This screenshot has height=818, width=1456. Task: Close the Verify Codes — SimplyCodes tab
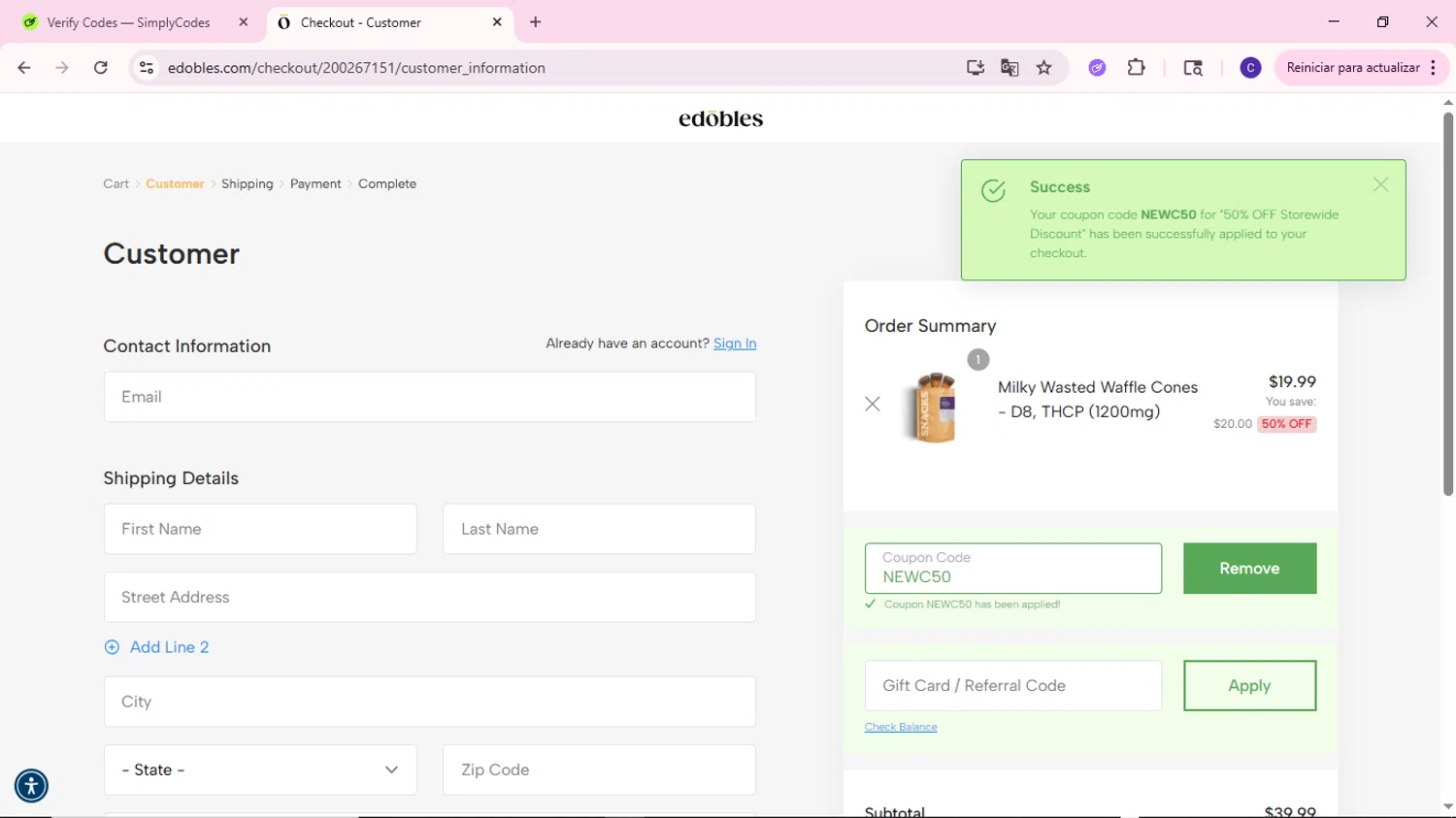coord(244,22)
